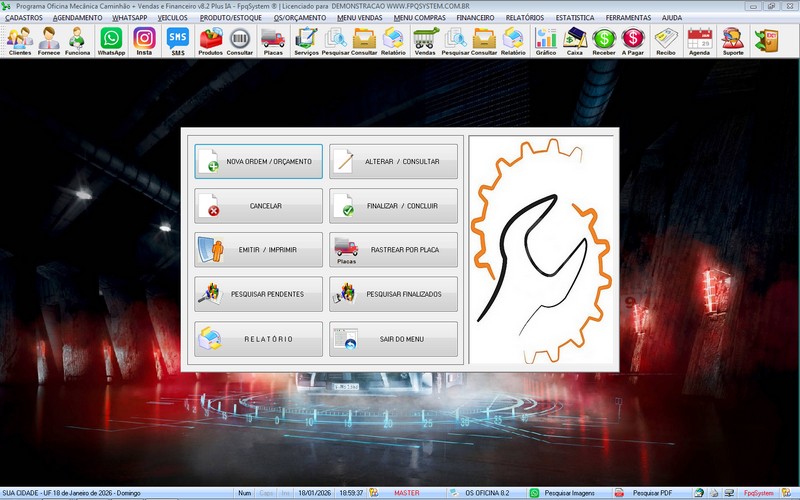Open the CADASTROS menu
This screenshot has width=800, height=500.
23,17
